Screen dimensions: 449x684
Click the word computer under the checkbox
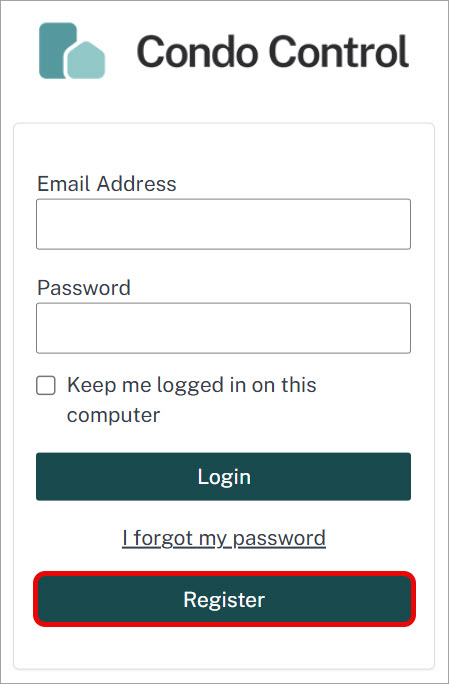point(113,415)
